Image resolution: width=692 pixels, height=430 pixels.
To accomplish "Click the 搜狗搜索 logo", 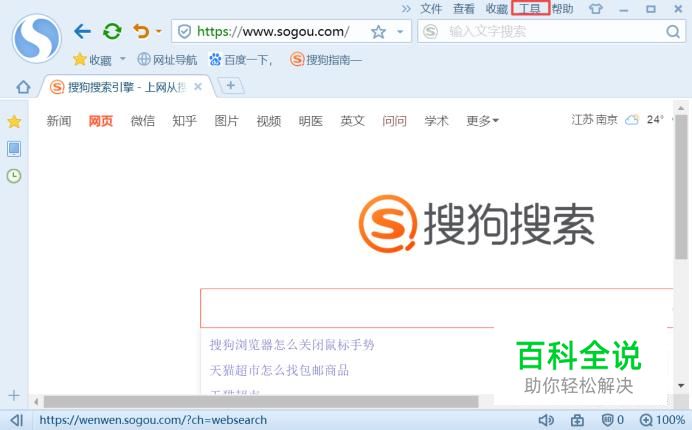I will (x=476, y=224).
